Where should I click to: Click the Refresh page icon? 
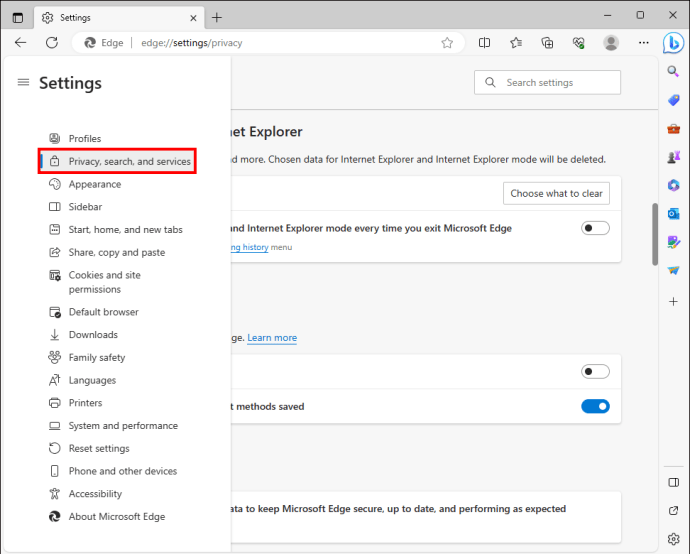[52, 43]
